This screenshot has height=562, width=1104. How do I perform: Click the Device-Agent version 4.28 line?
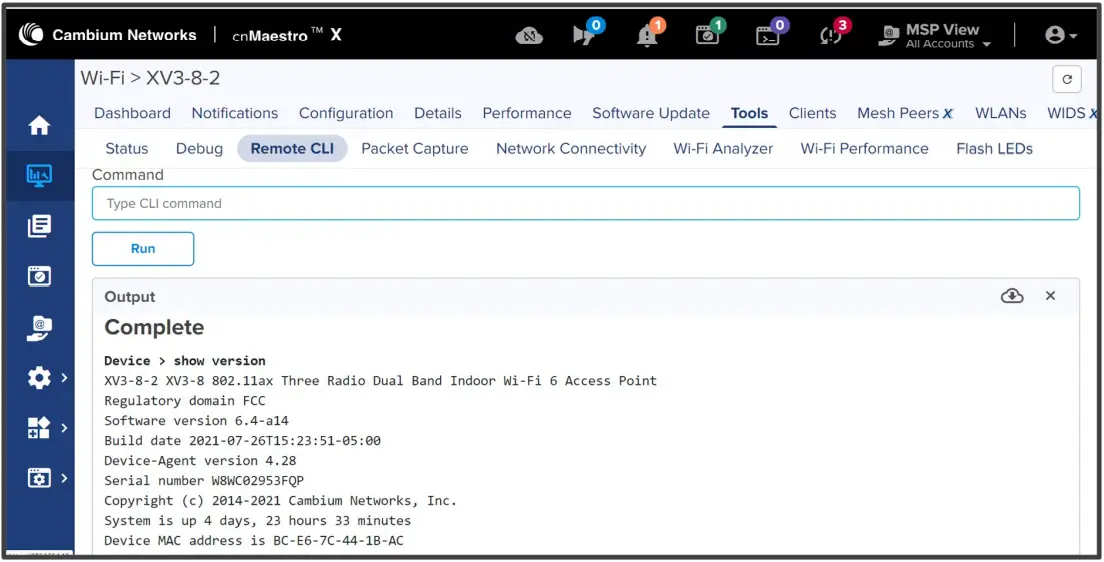[x=201, y=461]
